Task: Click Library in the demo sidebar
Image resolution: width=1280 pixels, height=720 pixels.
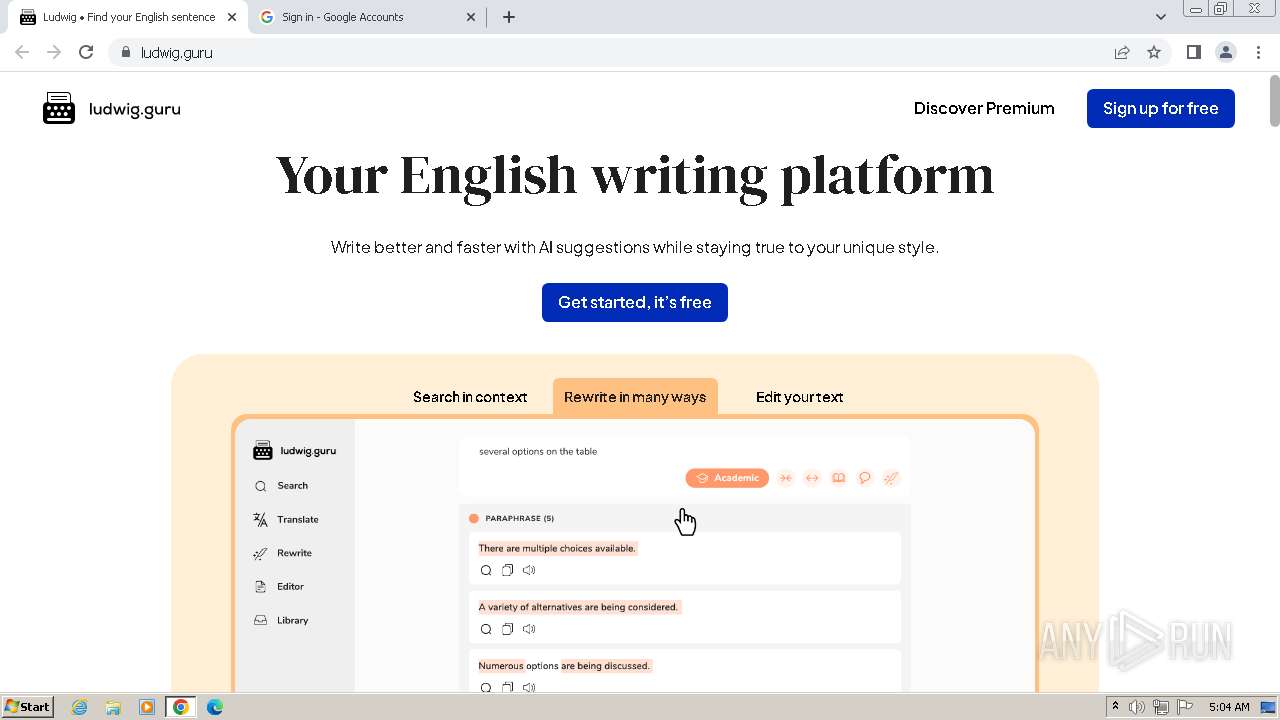Action: click(x=281, y=620)
